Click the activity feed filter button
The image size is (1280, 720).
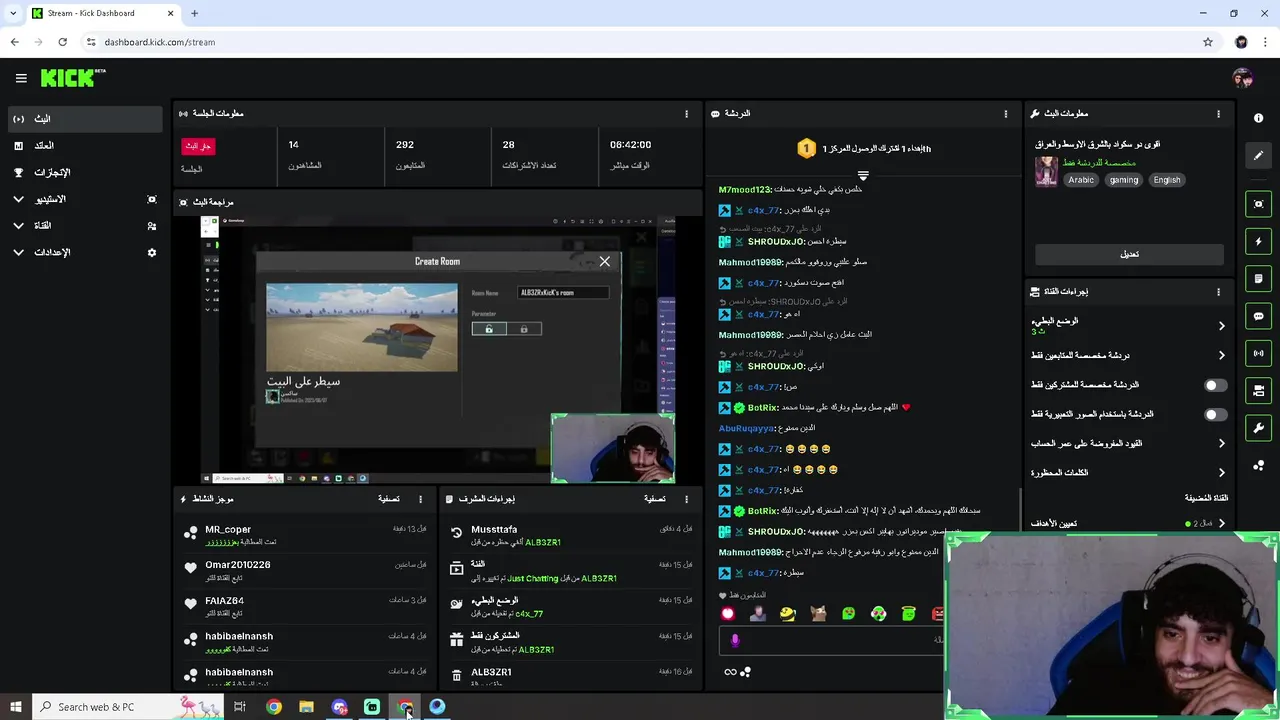[389, 499]
